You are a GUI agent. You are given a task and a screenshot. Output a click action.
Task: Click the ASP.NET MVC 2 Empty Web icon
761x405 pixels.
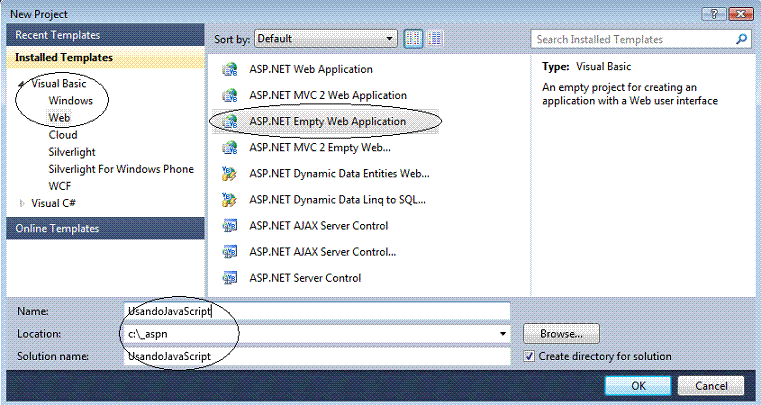(x=229, y=148)
